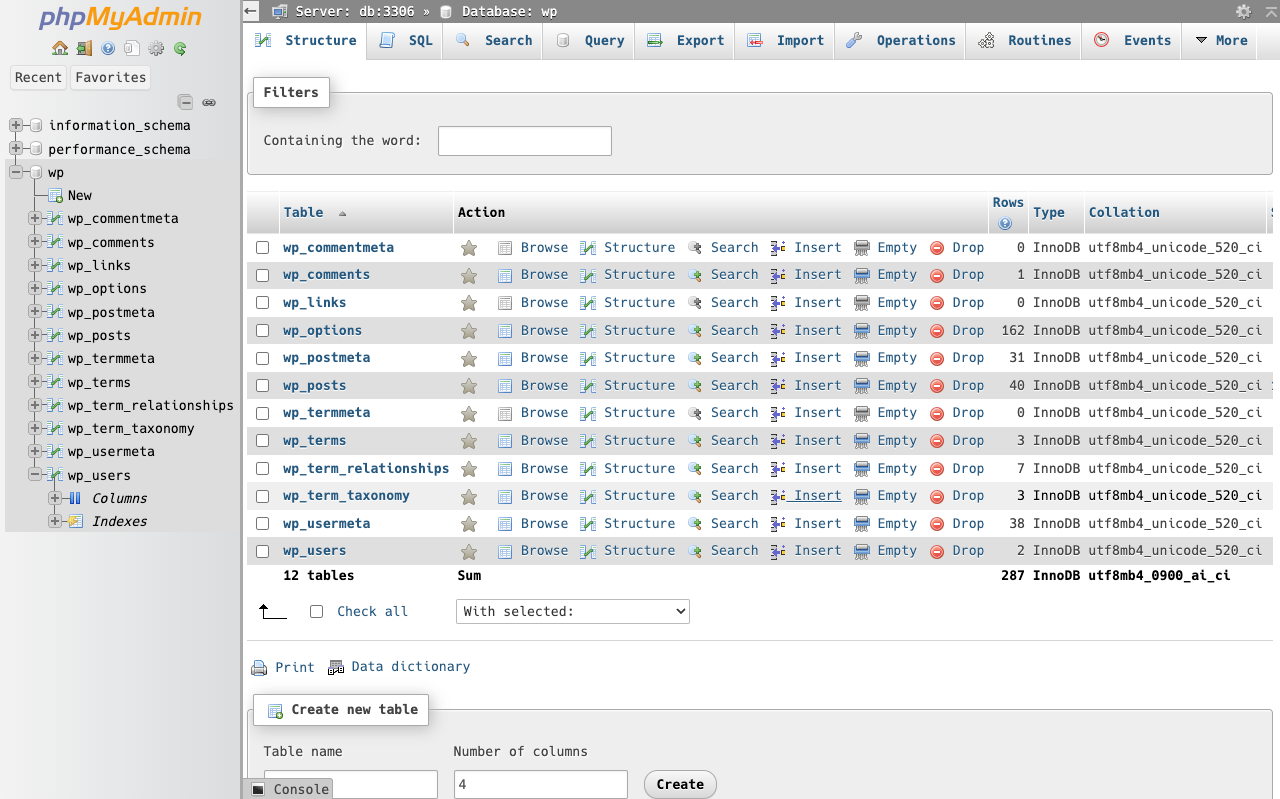Mark wp_users as favorite star
The image size is (1280, 799).
pyautogui.click(x=469, y=551)
